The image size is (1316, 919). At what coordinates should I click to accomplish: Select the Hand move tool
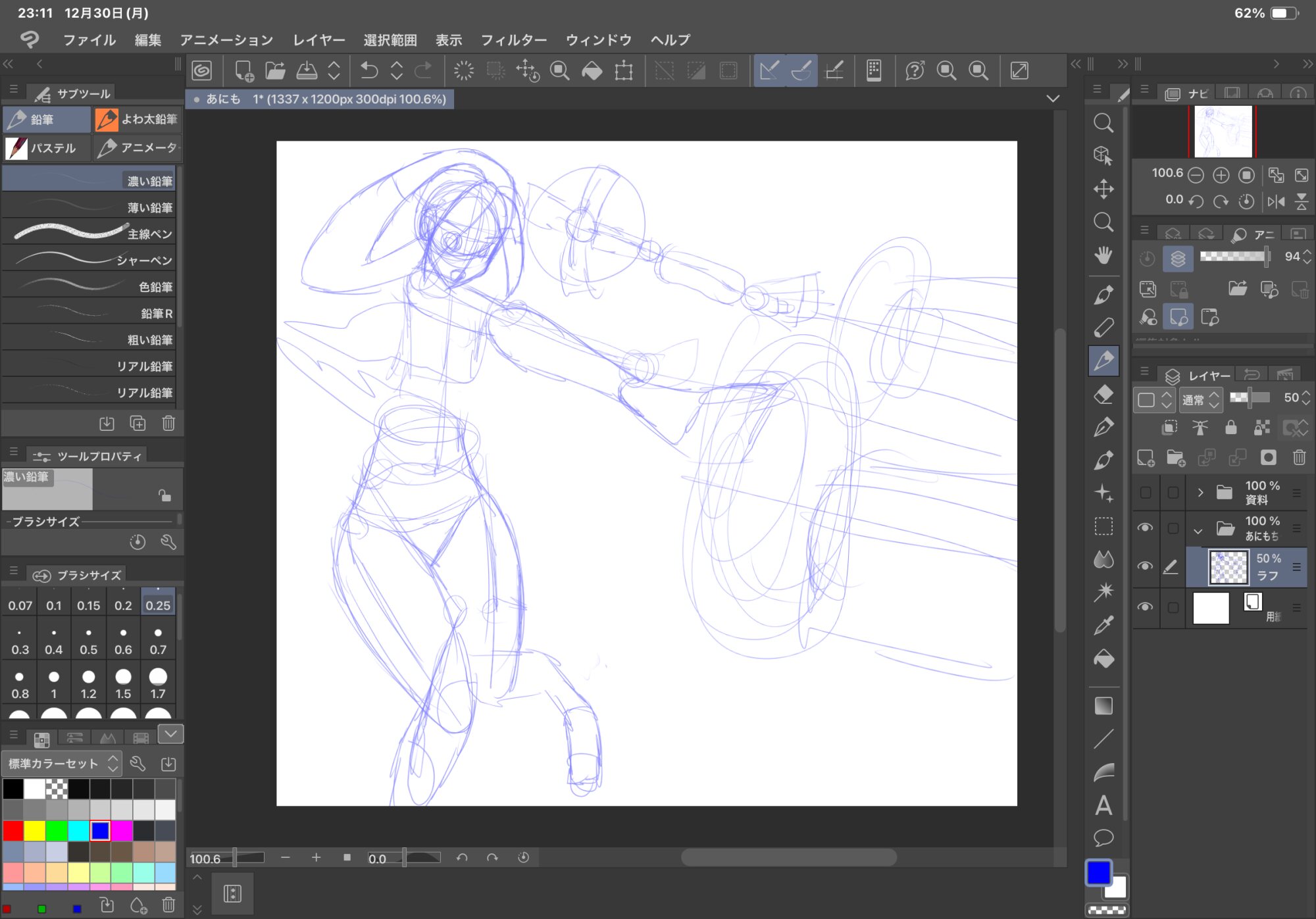pyautogui.click(x=1103, y=255)
